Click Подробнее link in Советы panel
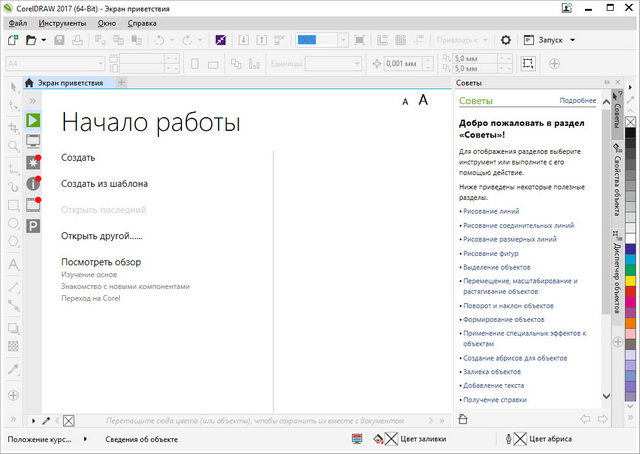Screen dimensions: 640x454 pos(577,101)
